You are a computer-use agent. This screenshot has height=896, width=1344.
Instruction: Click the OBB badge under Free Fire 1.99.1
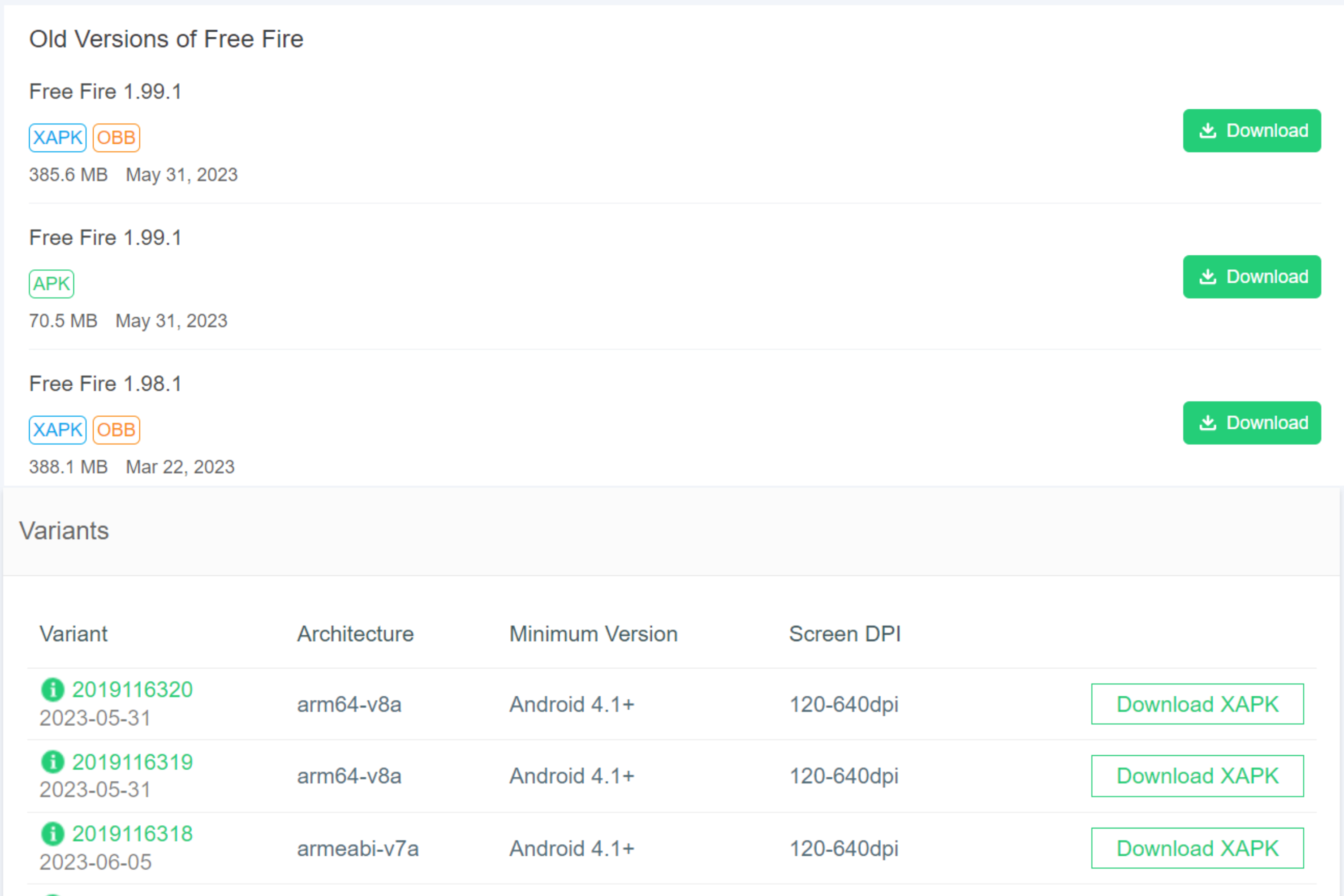coord(116,137)
